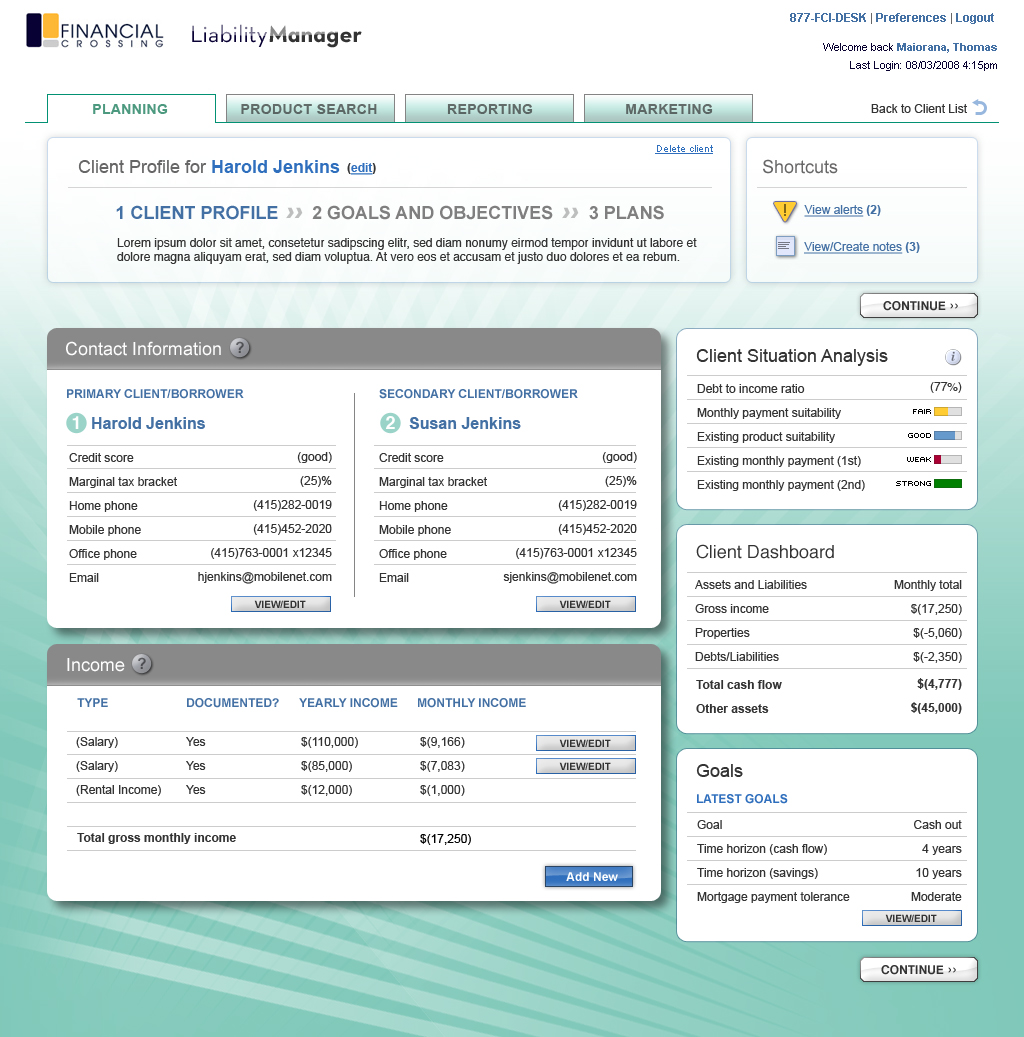1024x1037 pixels.
Task: Open the Reporting tab
Action: pos(489,109)
